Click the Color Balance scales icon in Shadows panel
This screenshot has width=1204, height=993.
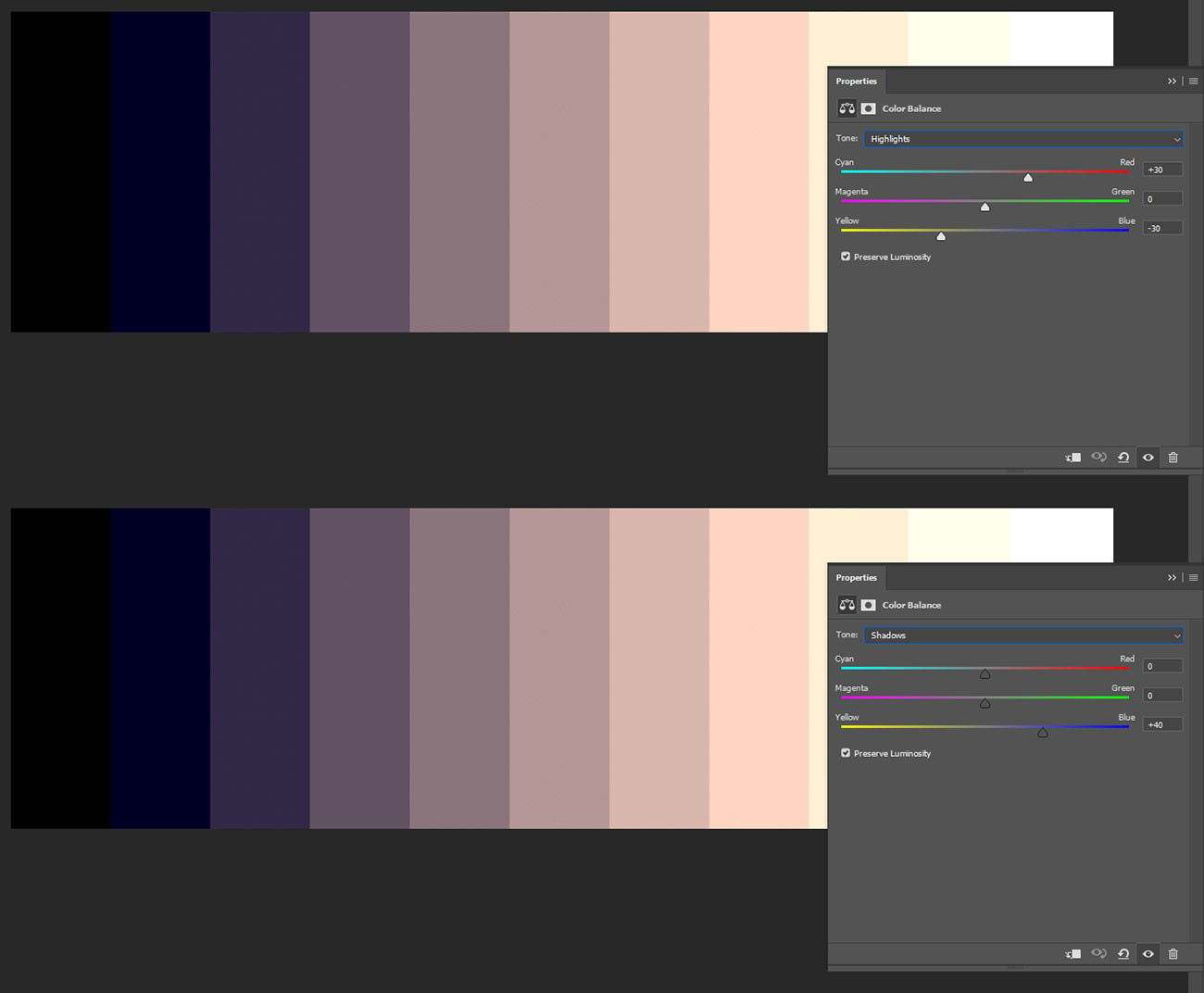(x=847, y=605)
